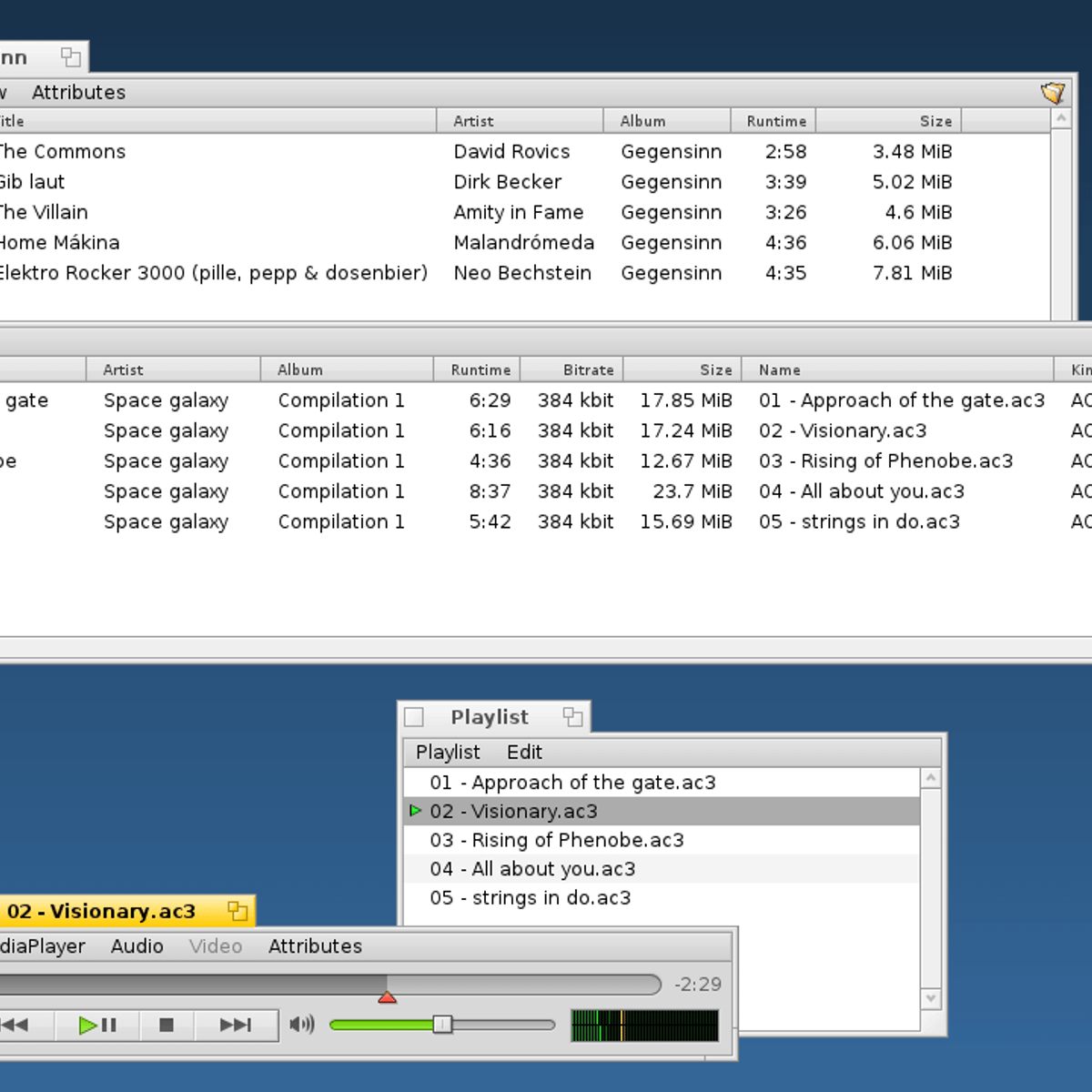This screenshot has width=1092, height=1092.
Task: Click the seek position marker
Action: tap(387, 997)
